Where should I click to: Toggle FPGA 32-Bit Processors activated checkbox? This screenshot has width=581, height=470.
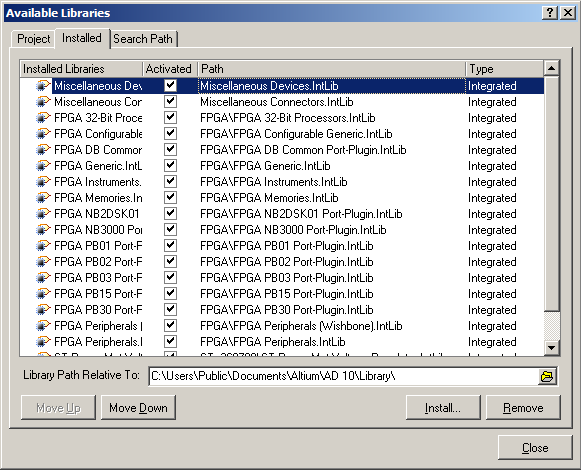point(170,118)
